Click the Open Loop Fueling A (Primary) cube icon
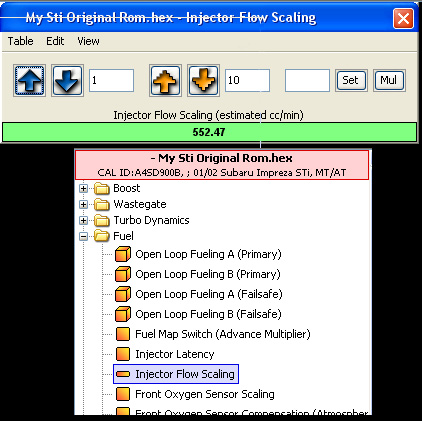Viewport: 422px width, 421px height. coord(123,254)
